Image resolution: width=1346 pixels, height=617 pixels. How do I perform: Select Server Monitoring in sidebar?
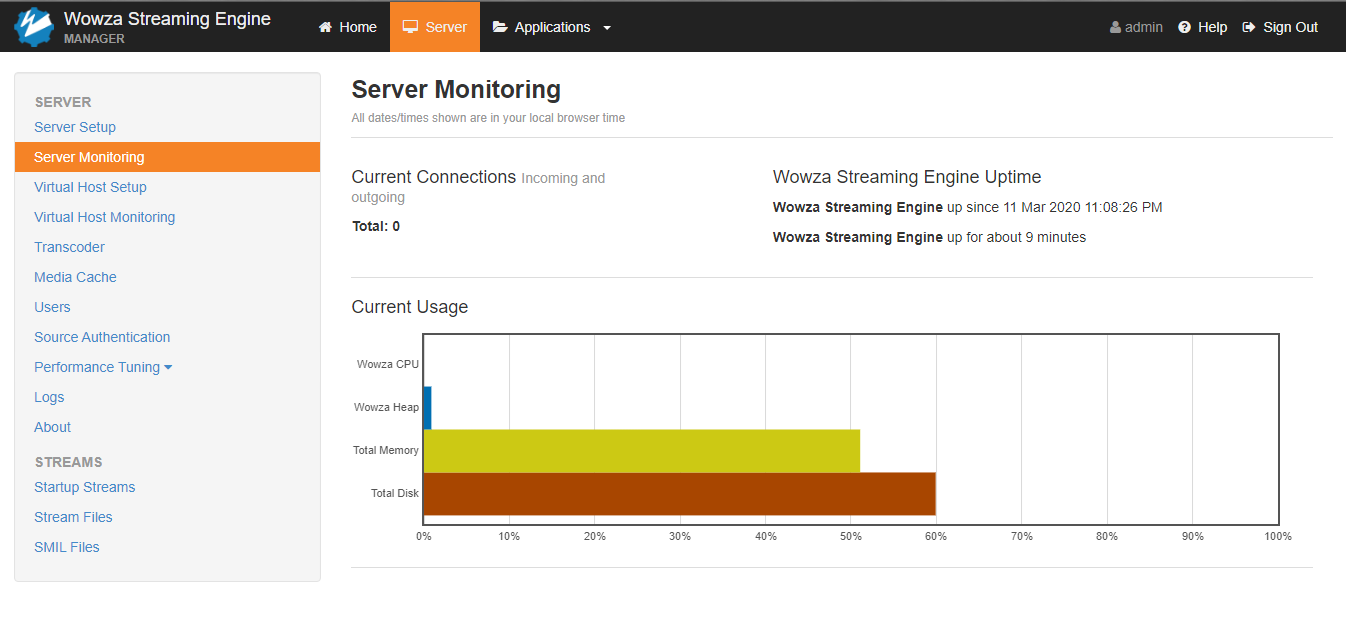(x=167, y=157)
